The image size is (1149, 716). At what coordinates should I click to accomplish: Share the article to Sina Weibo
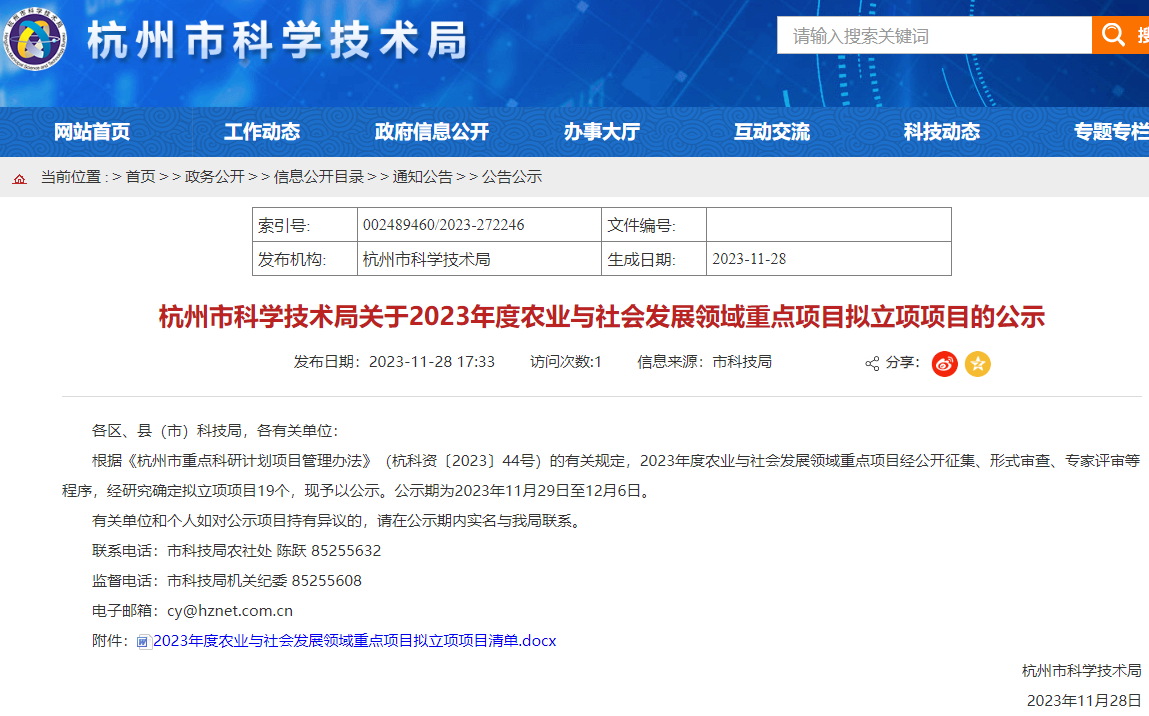coord(944,364)
